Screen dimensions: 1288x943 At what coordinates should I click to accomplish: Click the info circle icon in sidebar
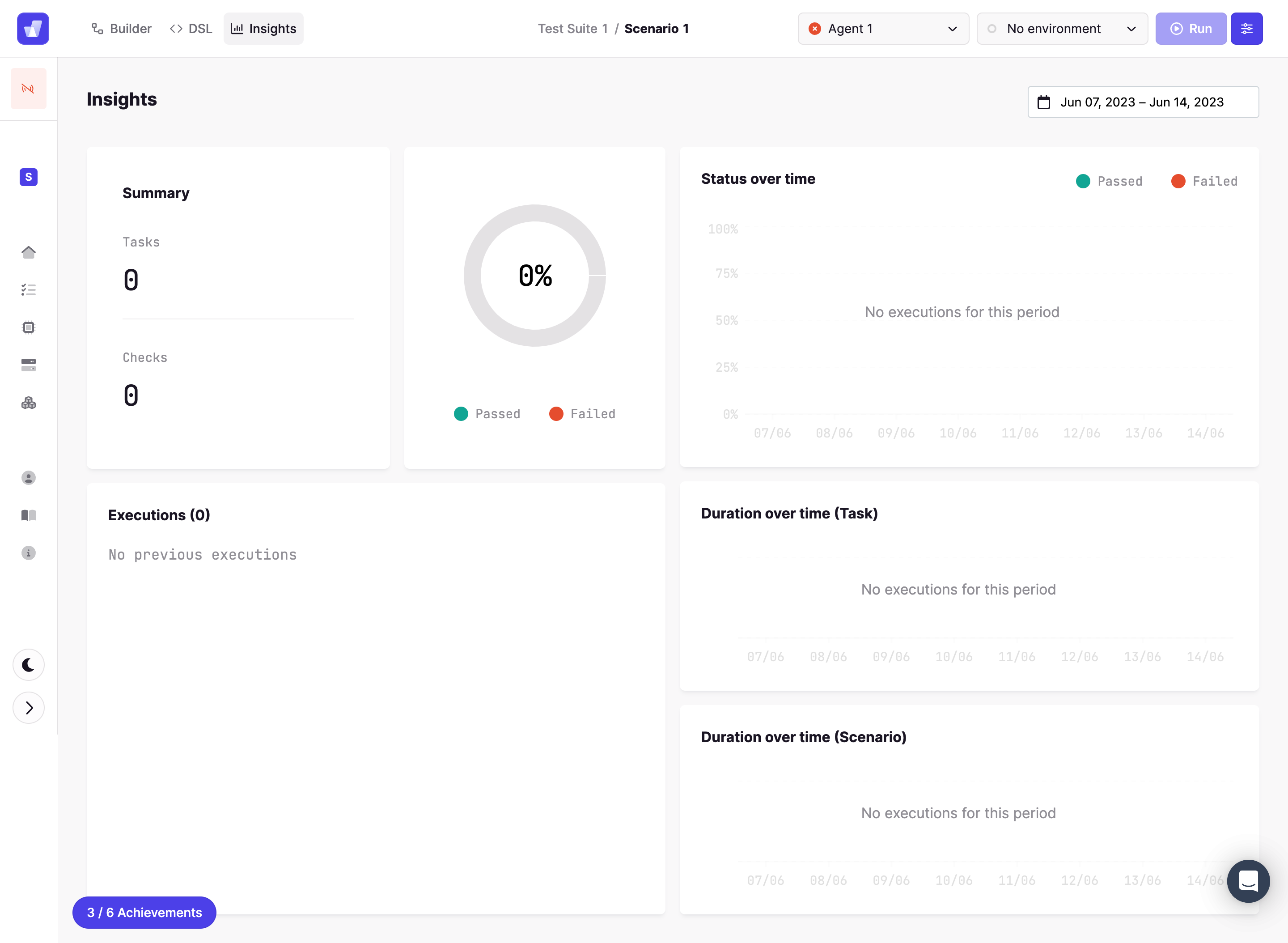pos(29,553)
